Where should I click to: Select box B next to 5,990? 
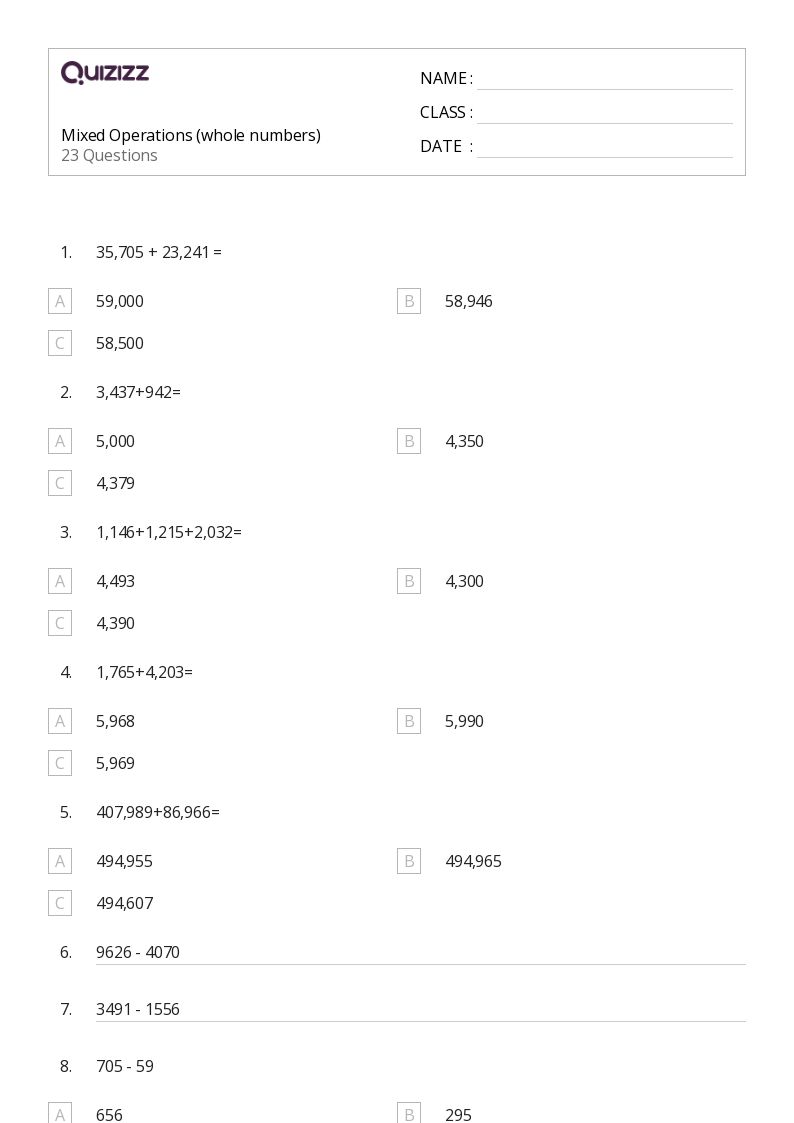click(x=409, y=720)
